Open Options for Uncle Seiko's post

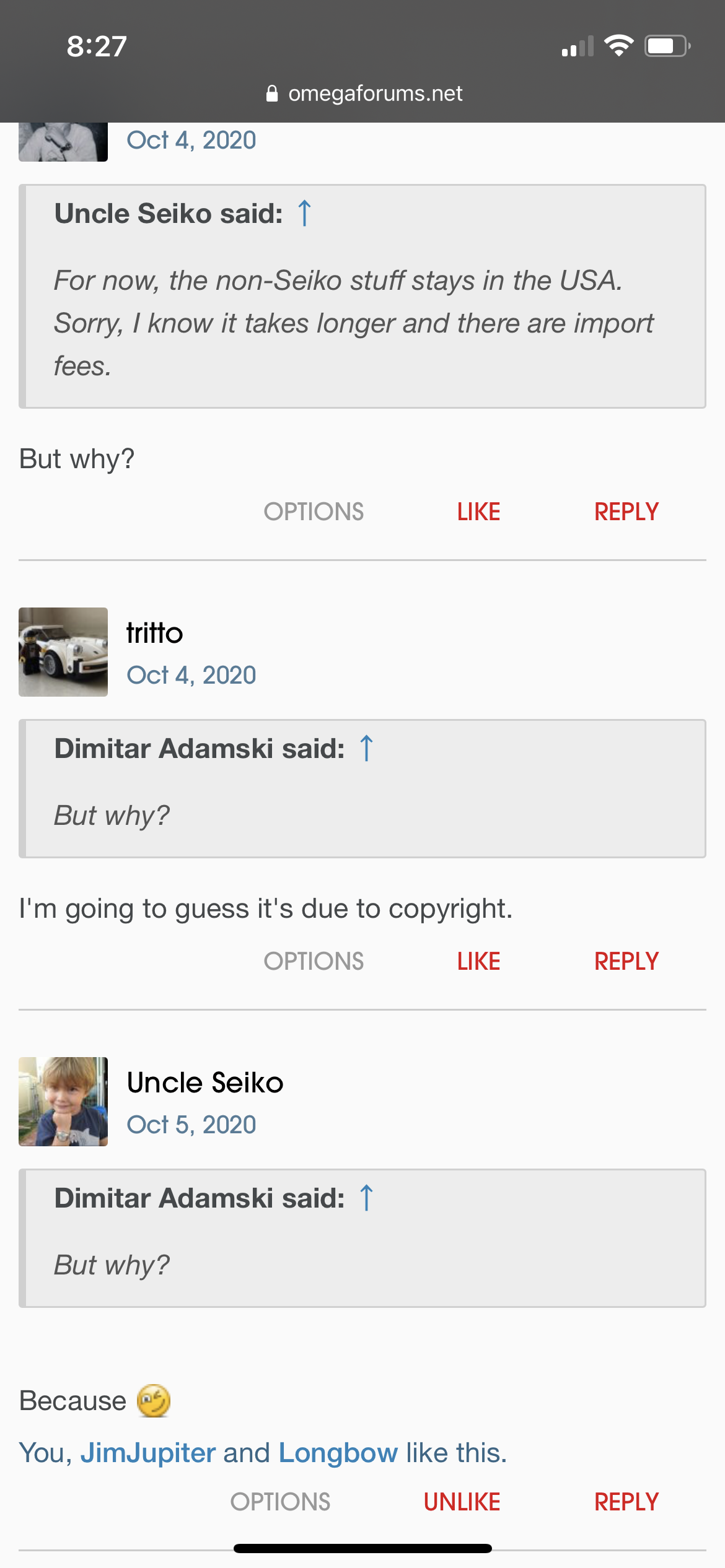click(280, 1502)
